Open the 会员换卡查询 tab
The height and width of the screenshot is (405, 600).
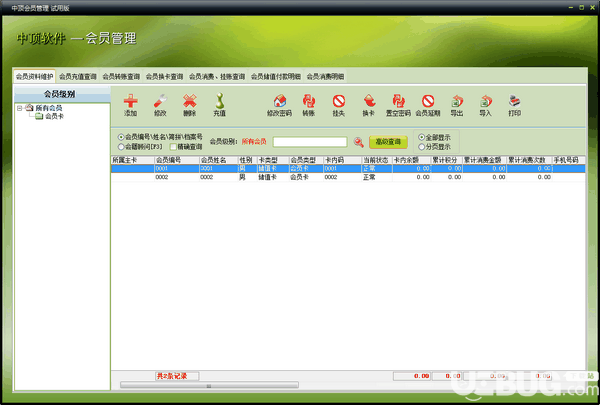click(165, 77)
